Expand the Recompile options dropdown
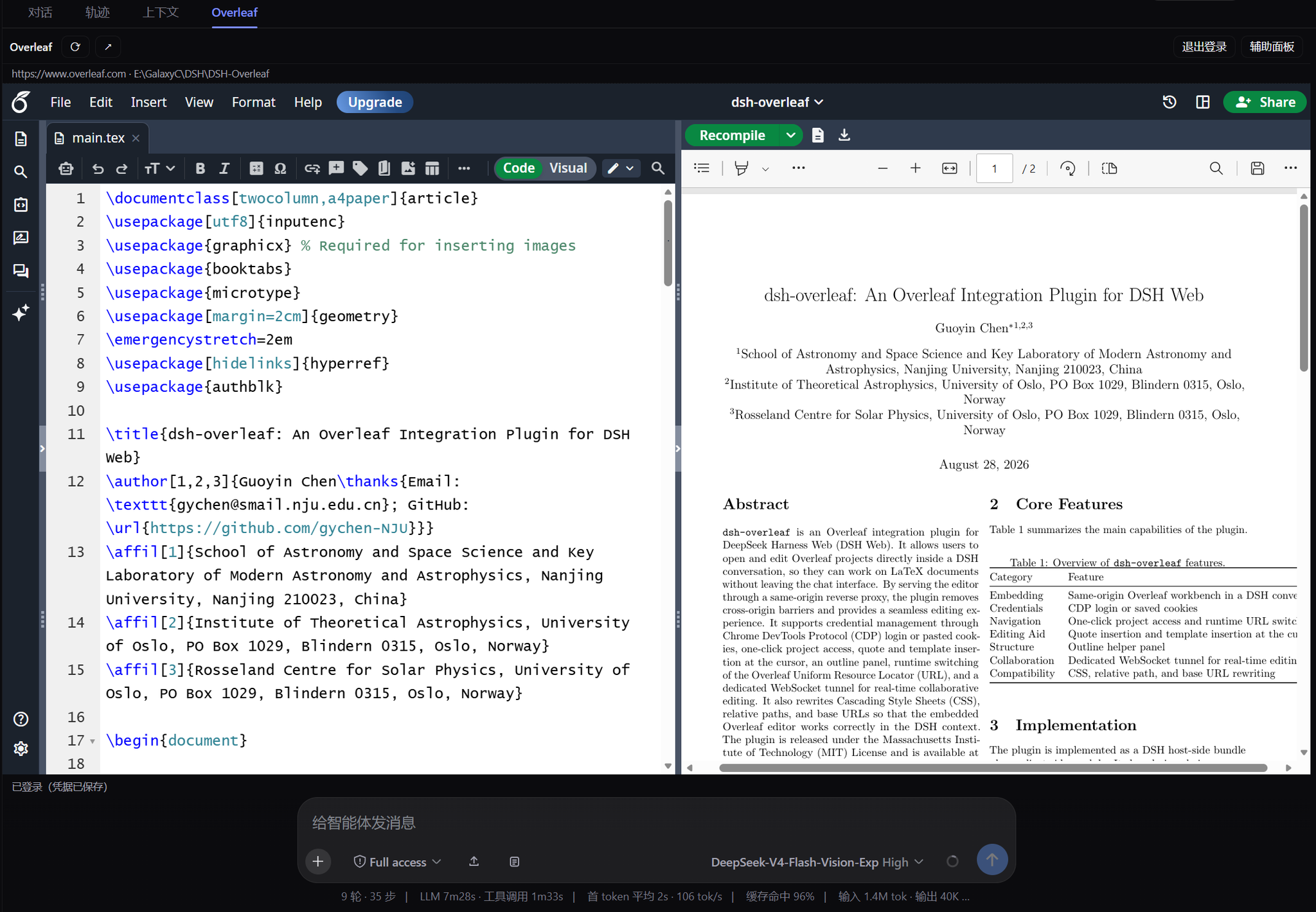The height and width of the screenshot is (912, 1316). (x=791, y=136)
